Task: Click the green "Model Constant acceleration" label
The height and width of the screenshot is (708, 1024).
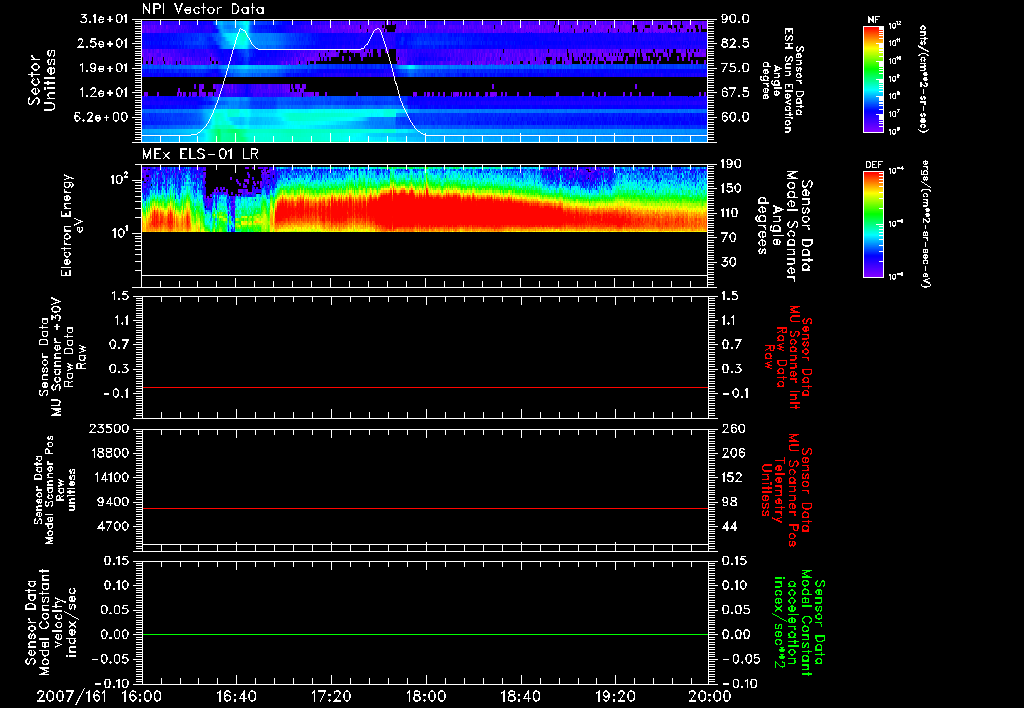Action: coord(799,622)
